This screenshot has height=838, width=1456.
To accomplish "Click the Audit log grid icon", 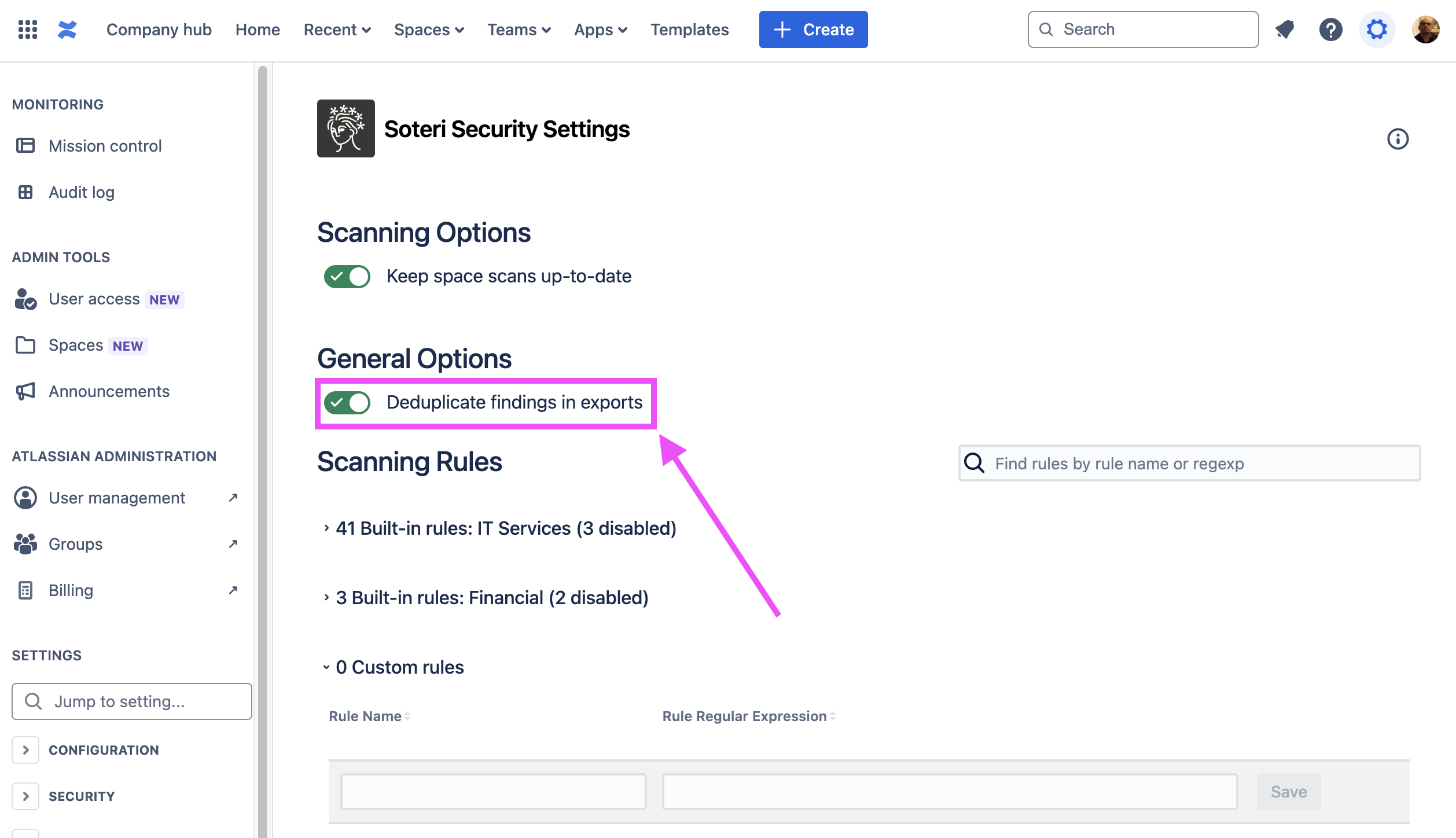I will (25, 192).
